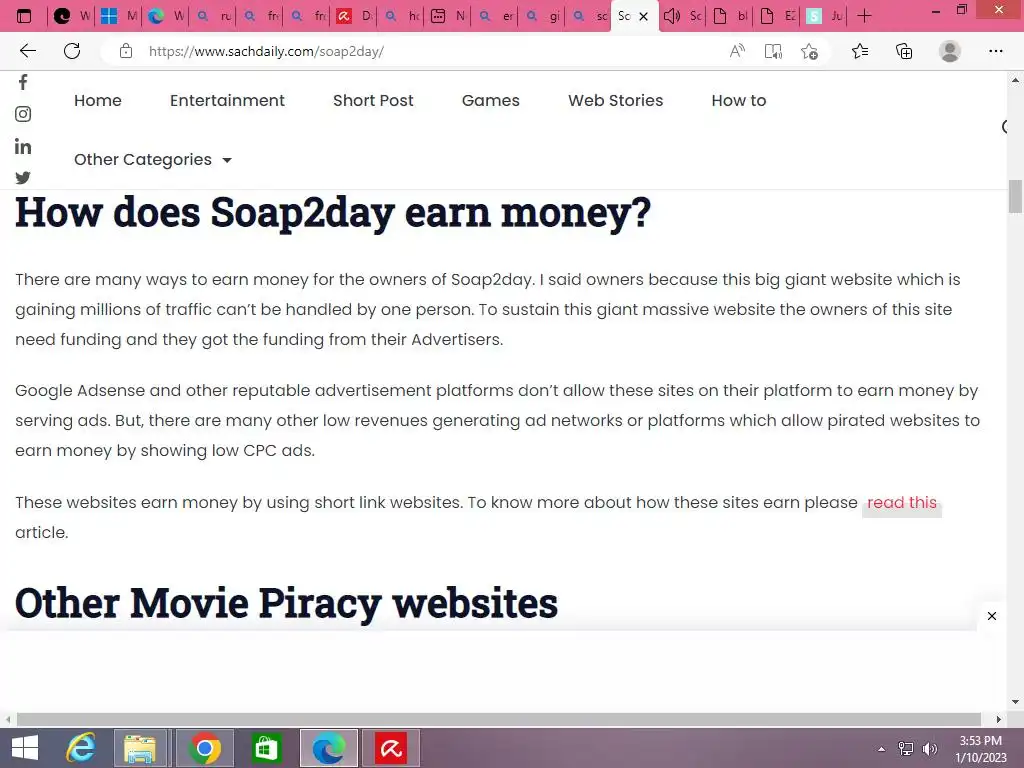The image size is (1024, 768).
Task: Click the 'How does Soap2day earn money?' heading
Action: [x=333, y=213]
